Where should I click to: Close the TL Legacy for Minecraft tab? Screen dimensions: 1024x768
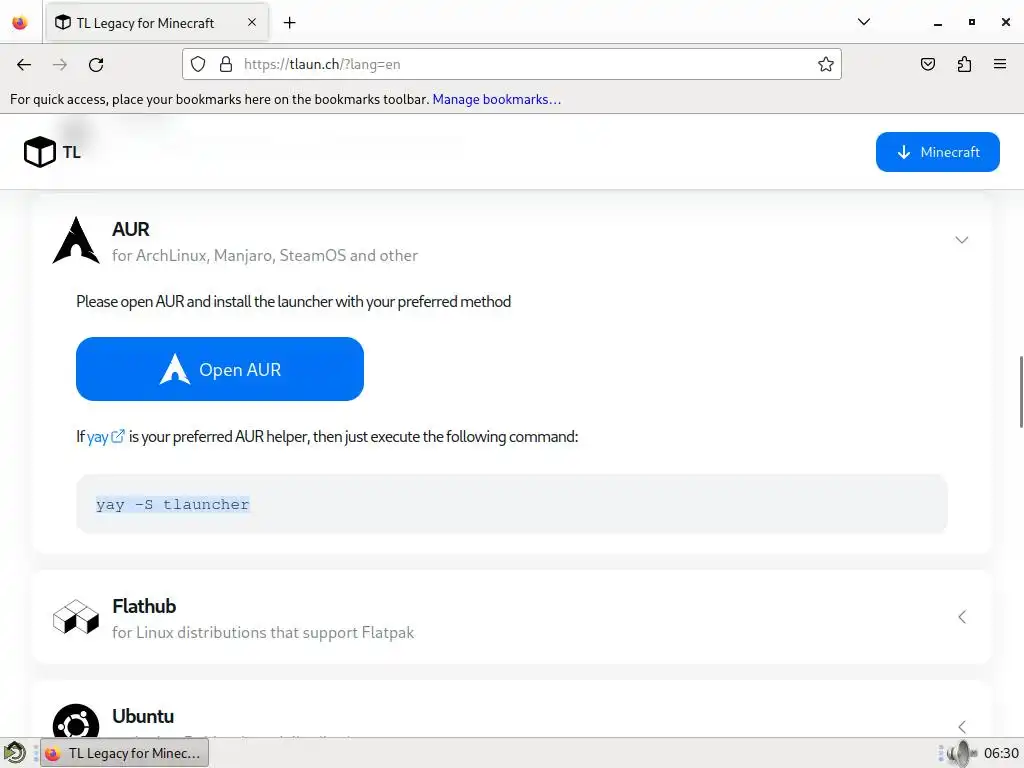pyautogui.click(x=252, y=22)
